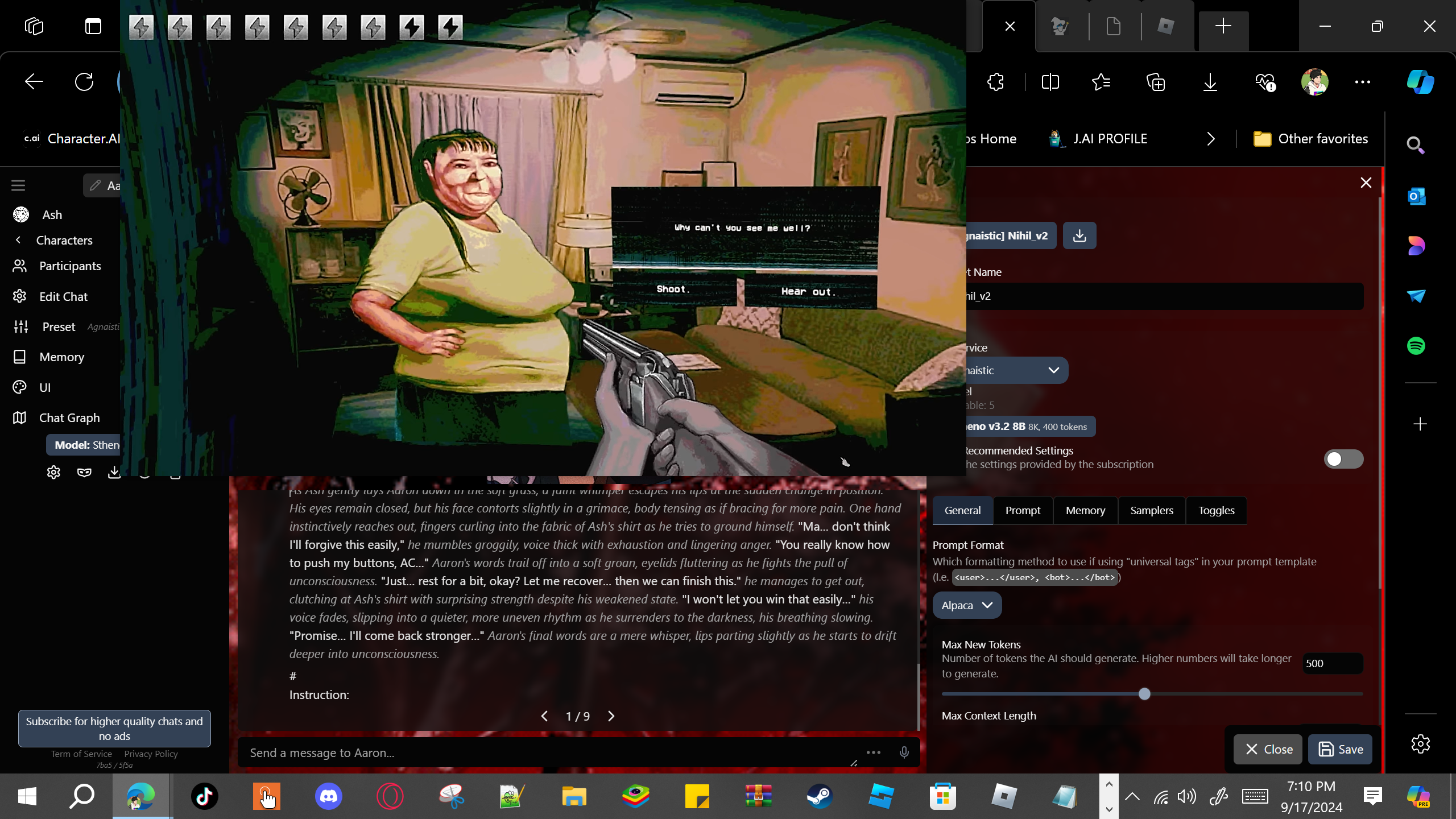Image resolution: width=1456 pixels, height=819 pixels.
Task: Open chat settings gear icon below Model
Action: 53,472
